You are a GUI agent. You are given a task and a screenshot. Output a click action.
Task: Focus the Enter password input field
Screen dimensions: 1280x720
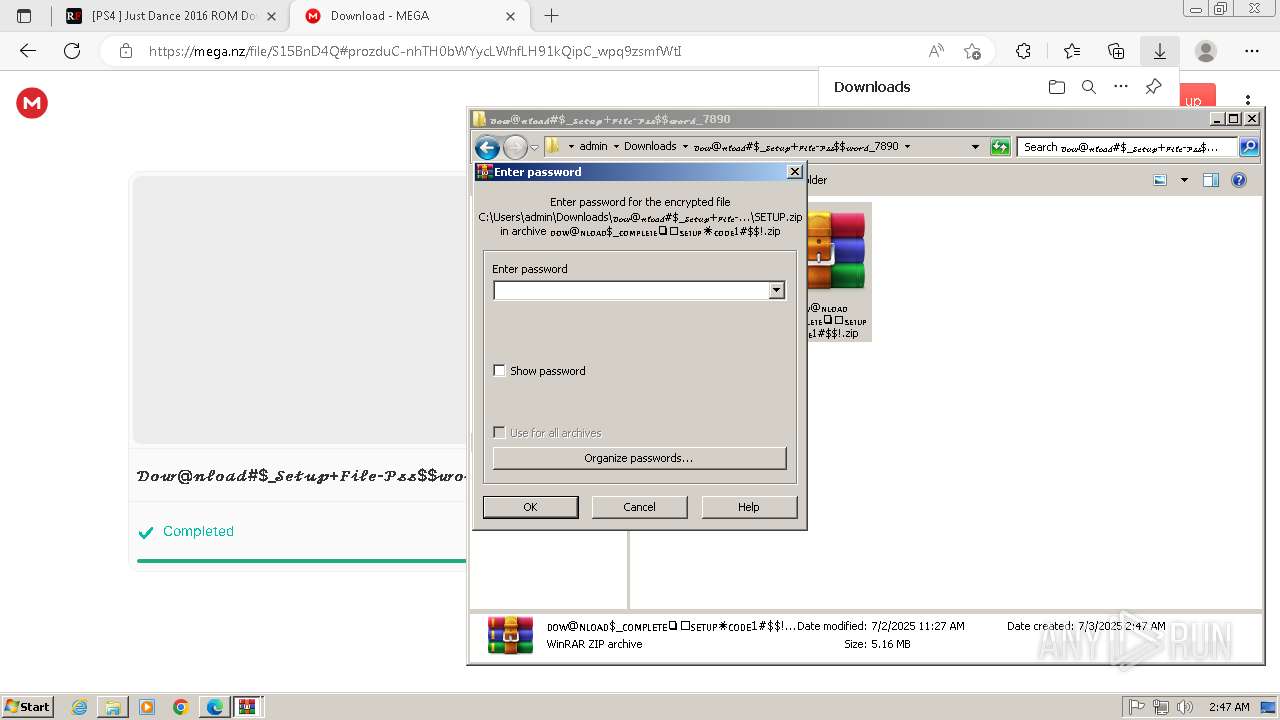[x=631, y=290]
